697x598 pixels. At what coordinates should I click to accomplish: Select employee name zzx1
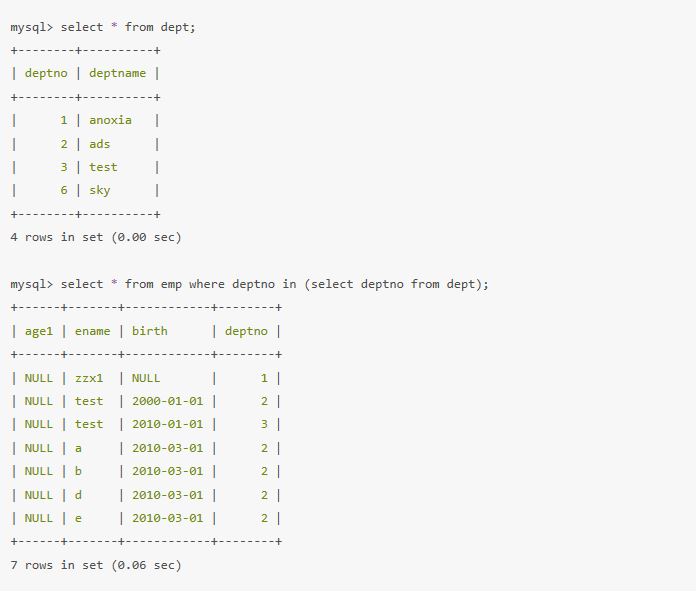pos(89,378)
